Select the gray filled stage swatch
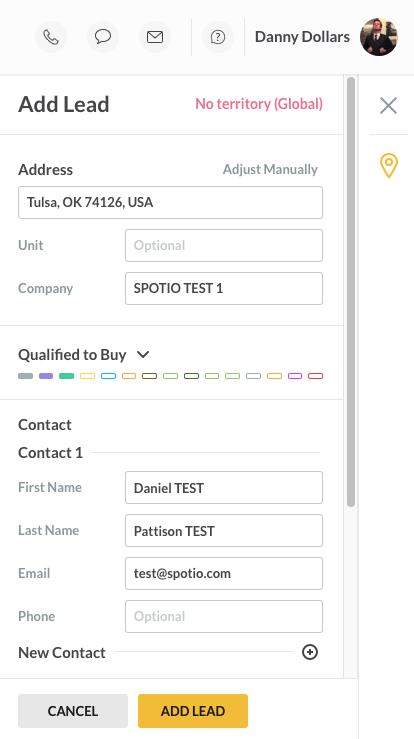This screenshot has width=414, height=739. [x=25, y=376]
